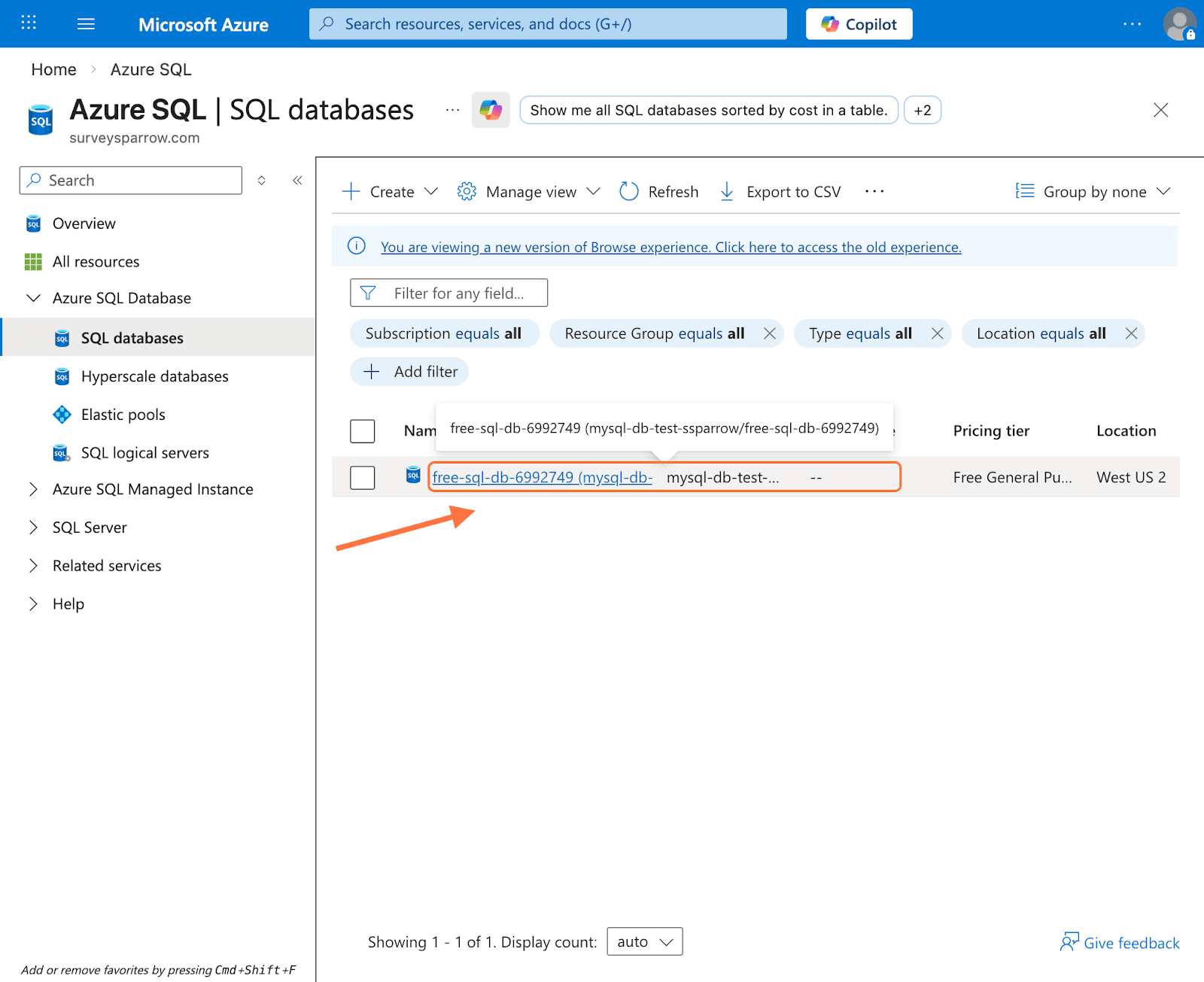Open the toolbar more options ellipsis

(874, 192)
